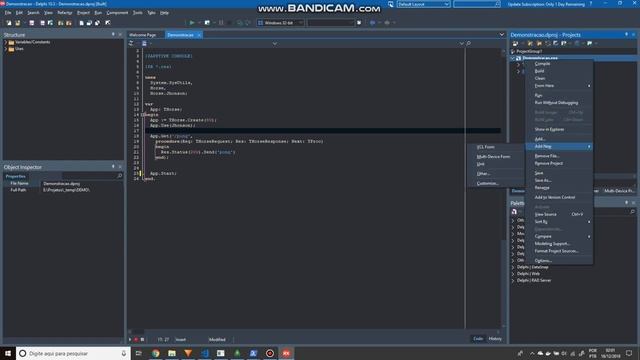640x360 pixels.
Task: Click the step over icon beside the Run button
Action: click(207, 23)
